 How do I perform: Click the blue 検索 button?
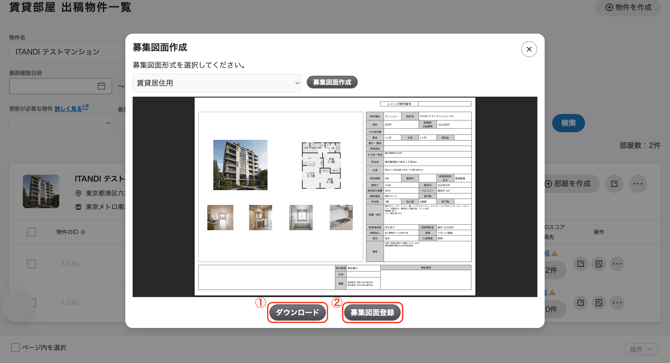tap(568, 123)
